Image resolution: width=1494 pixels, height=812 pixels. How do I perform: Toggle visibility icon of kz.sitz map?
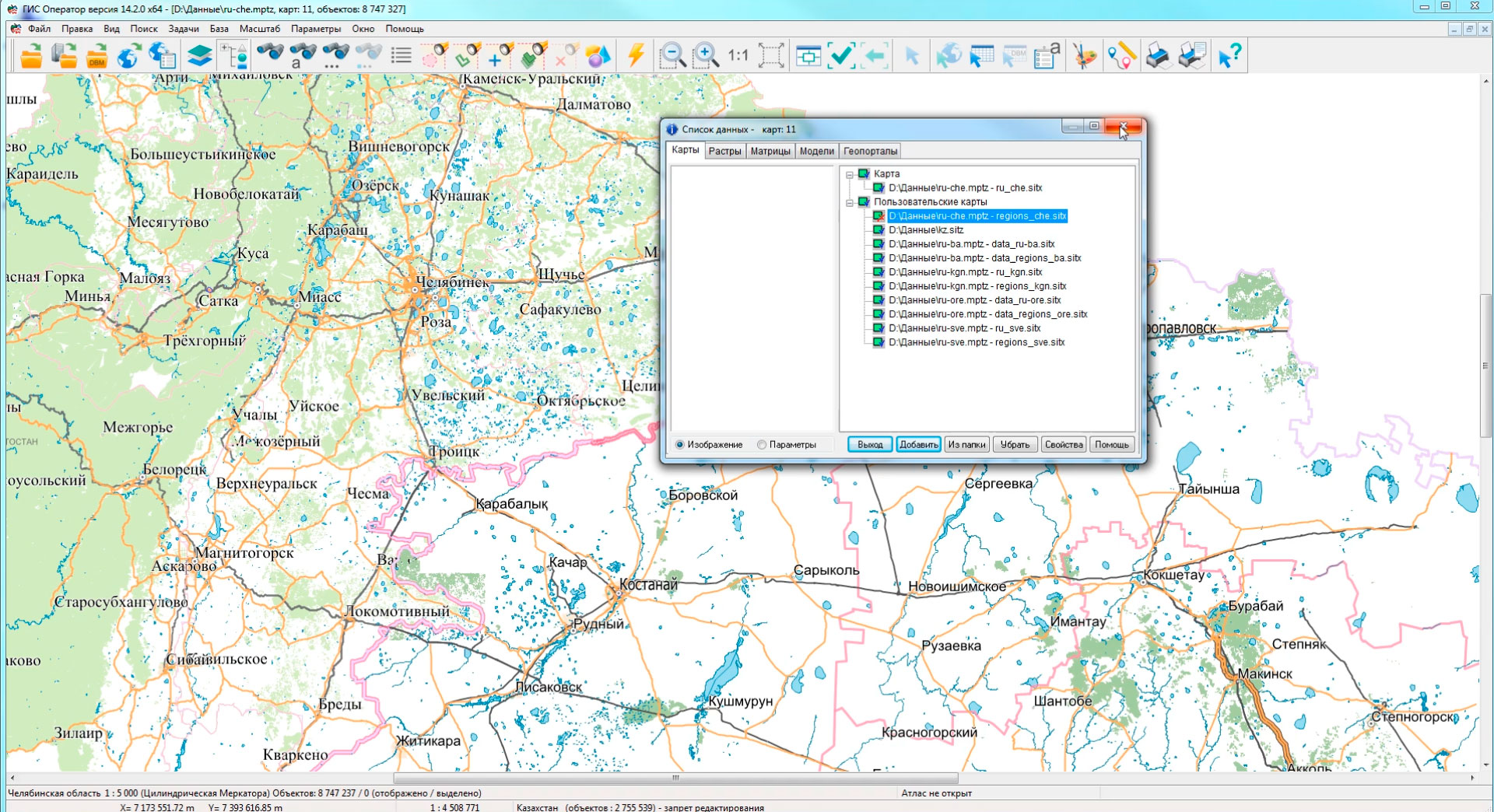pyautogui.click(x=878, y=230)
